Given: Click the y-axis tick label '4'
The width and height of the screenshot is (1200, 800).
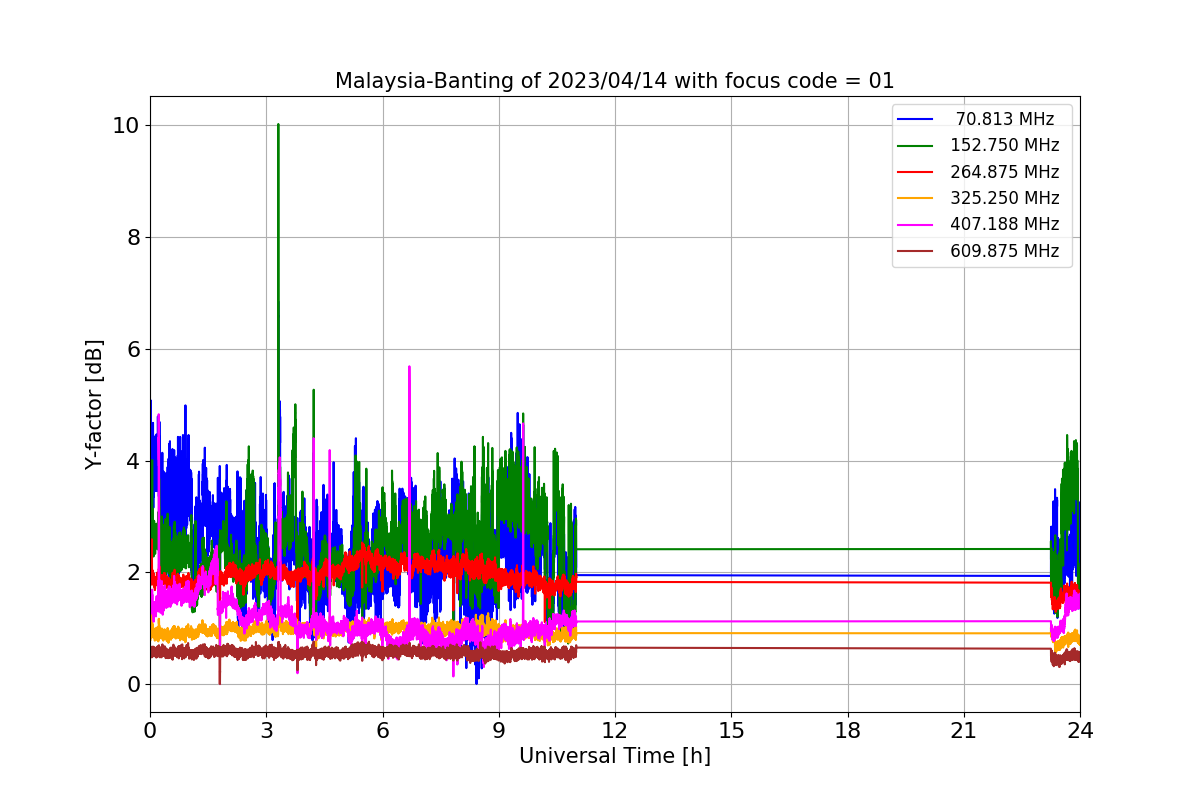Looking at the screenshot, I should pos(134,462).
